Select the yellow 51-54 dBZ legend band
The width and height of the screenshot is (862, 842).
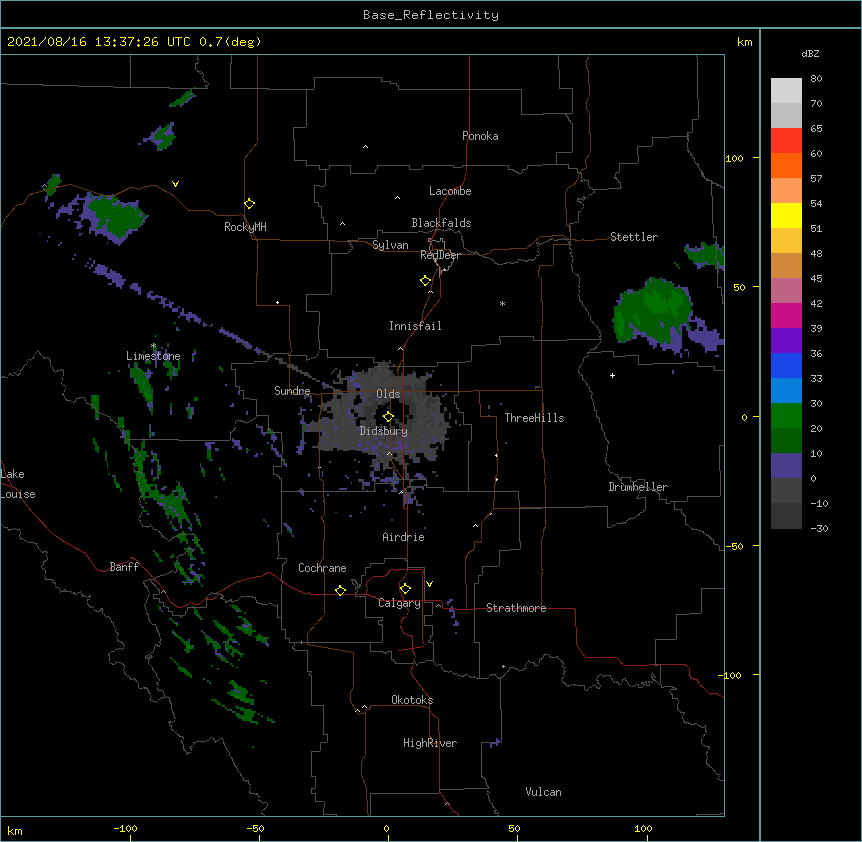786,215
